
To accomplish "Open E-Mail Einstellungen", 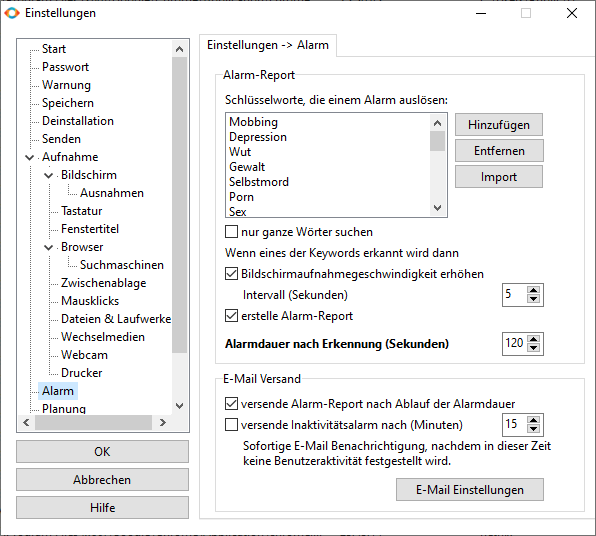I will tap(470, 490).
